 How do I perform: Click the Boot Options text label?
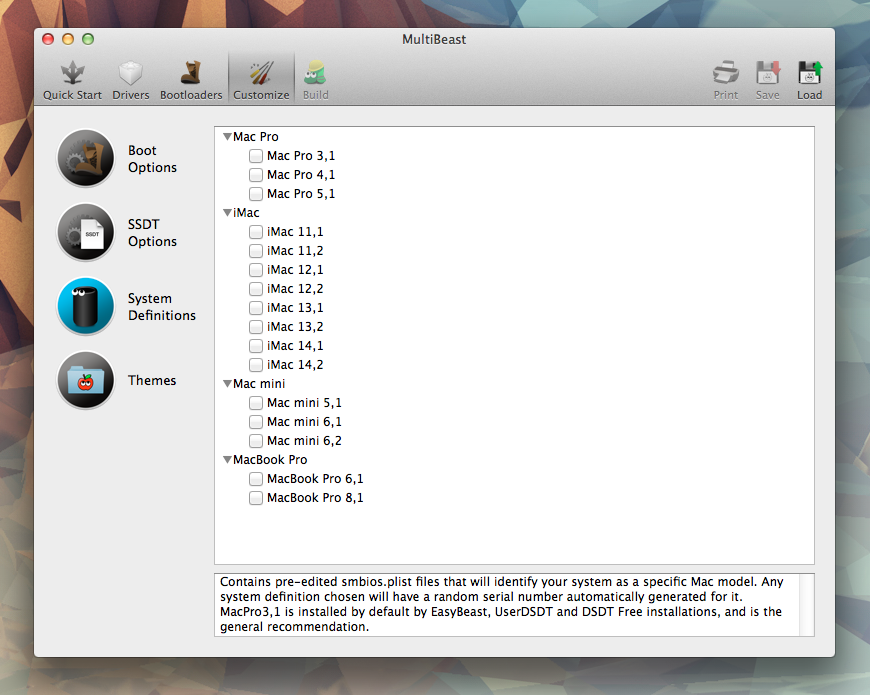(x=152, y=159)
